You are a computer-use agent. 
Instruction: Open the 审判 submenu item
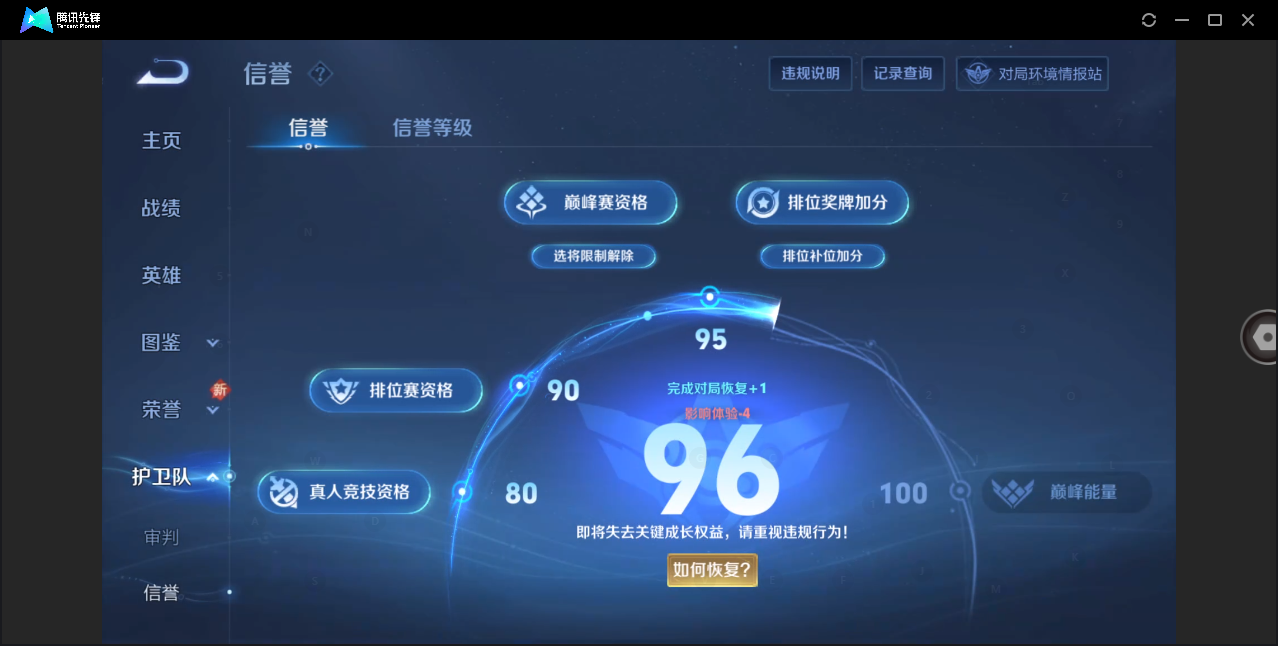(x=162, y=537)
